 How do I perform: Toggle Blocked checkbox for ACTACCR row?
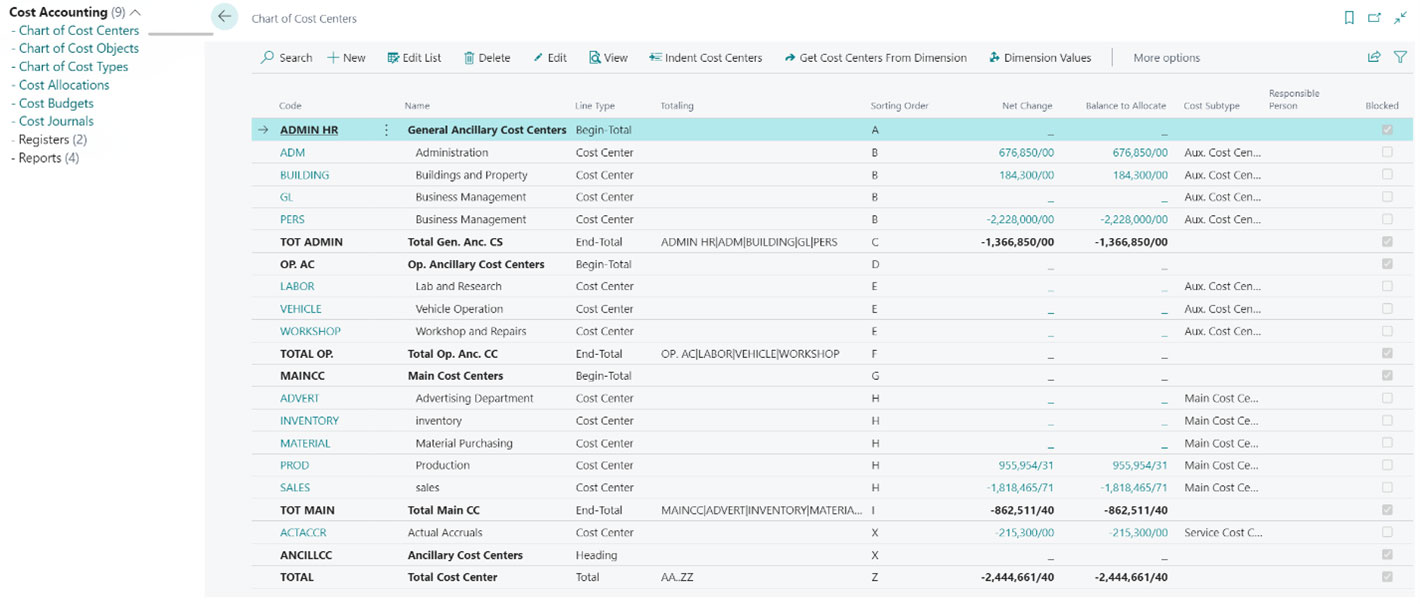(x=1386, y=532)
